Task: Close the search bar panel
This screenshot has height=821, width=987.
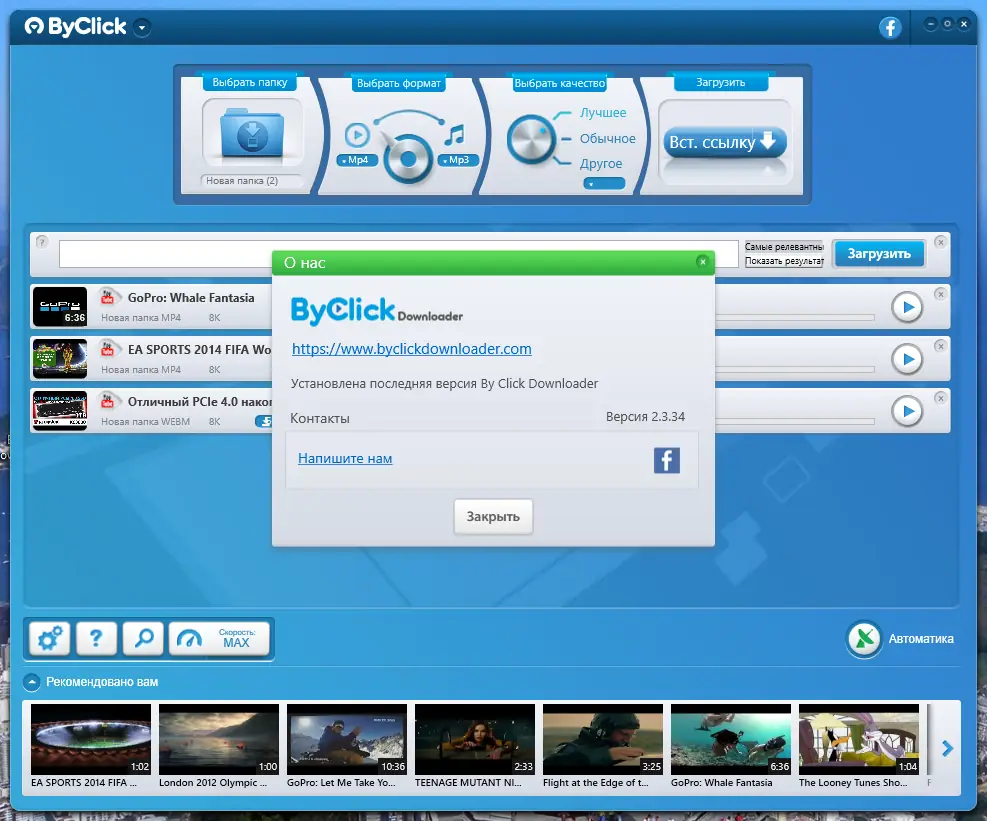Action: point(940,242)
